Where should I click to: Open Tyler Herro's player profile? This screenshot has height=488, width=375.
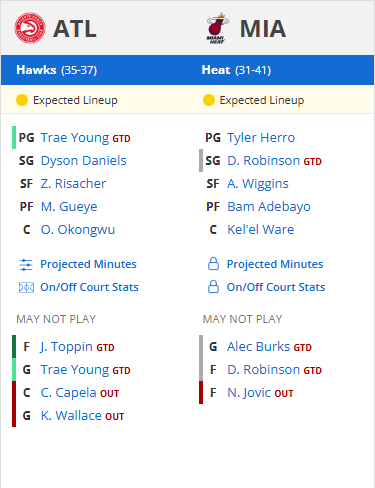pos(261,138)
